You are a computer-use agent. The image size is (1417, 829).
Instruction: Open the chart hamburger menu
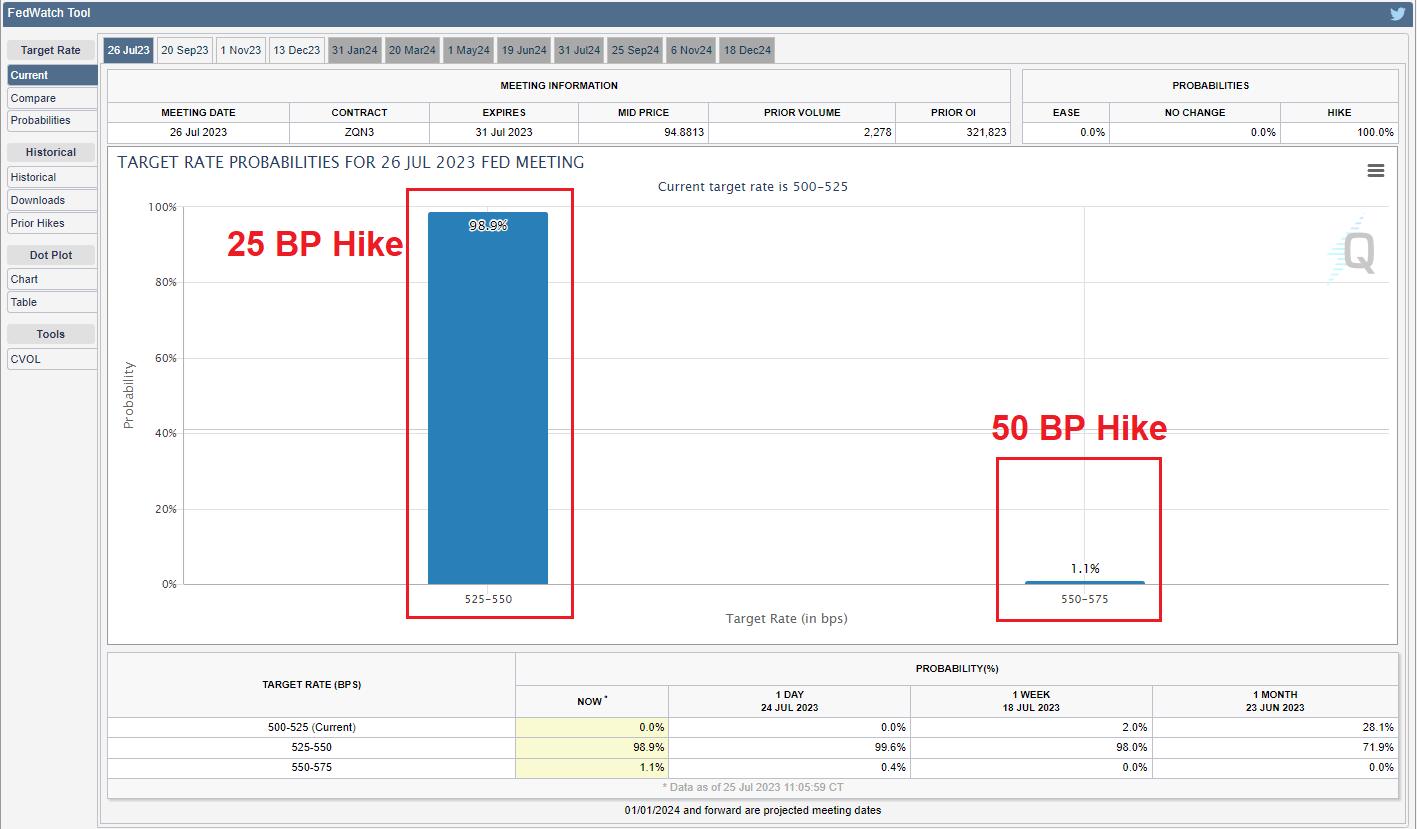tap(1375, 171)
